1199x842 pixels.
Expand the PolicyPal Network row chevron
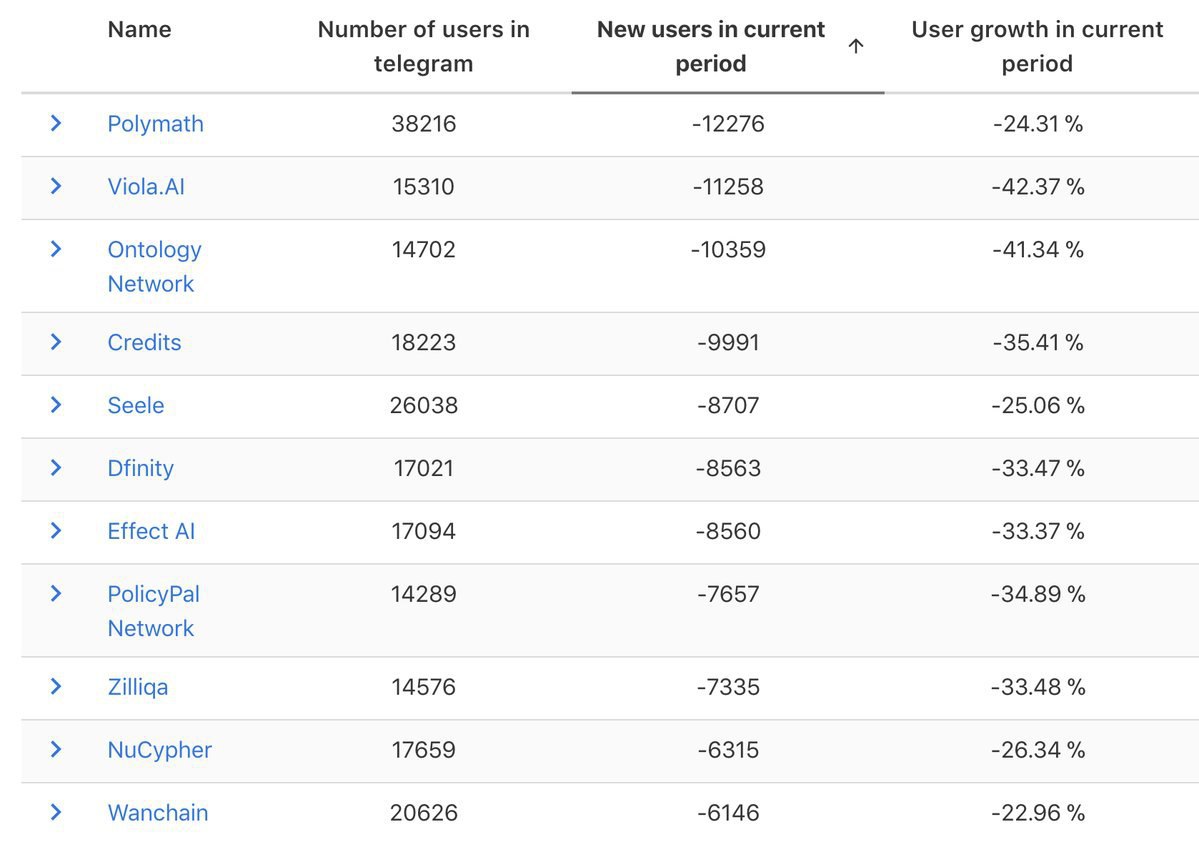(56, 593)
